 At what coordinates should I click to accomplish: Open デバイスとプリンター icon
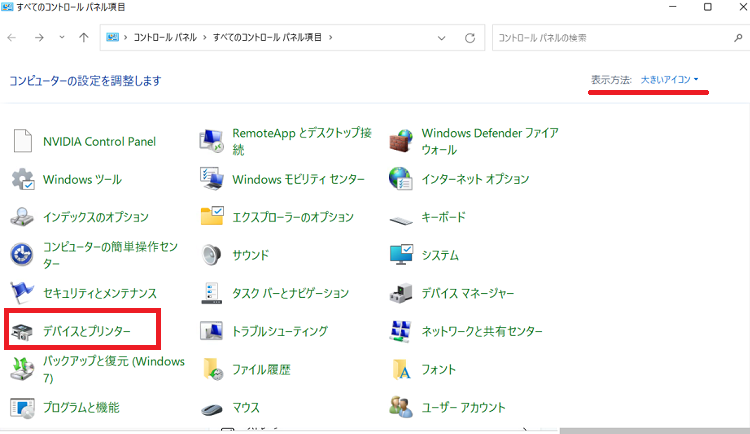pyautogui.click(x=22, y=331)
